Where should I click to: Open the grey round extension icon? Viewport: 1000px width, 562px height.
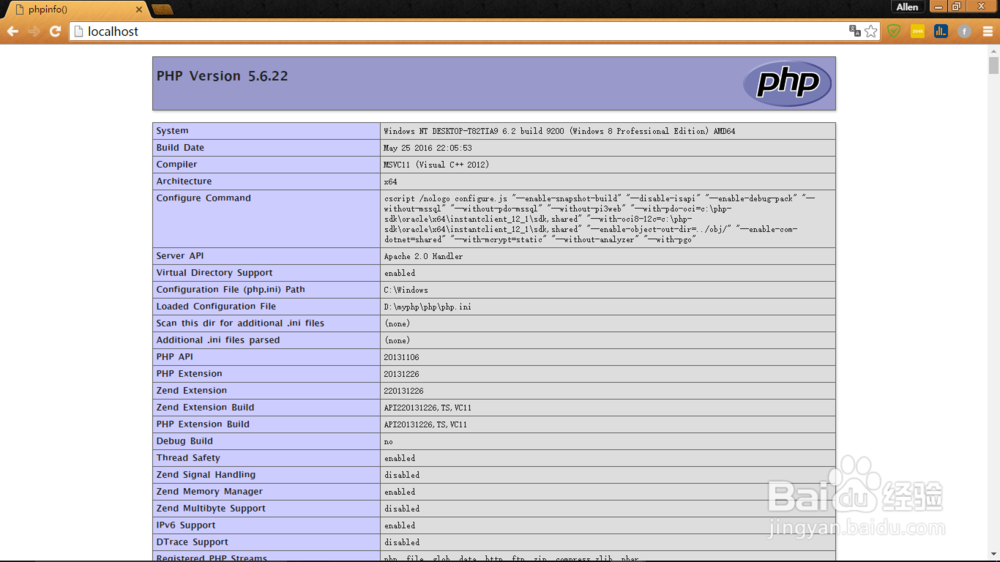964,31
